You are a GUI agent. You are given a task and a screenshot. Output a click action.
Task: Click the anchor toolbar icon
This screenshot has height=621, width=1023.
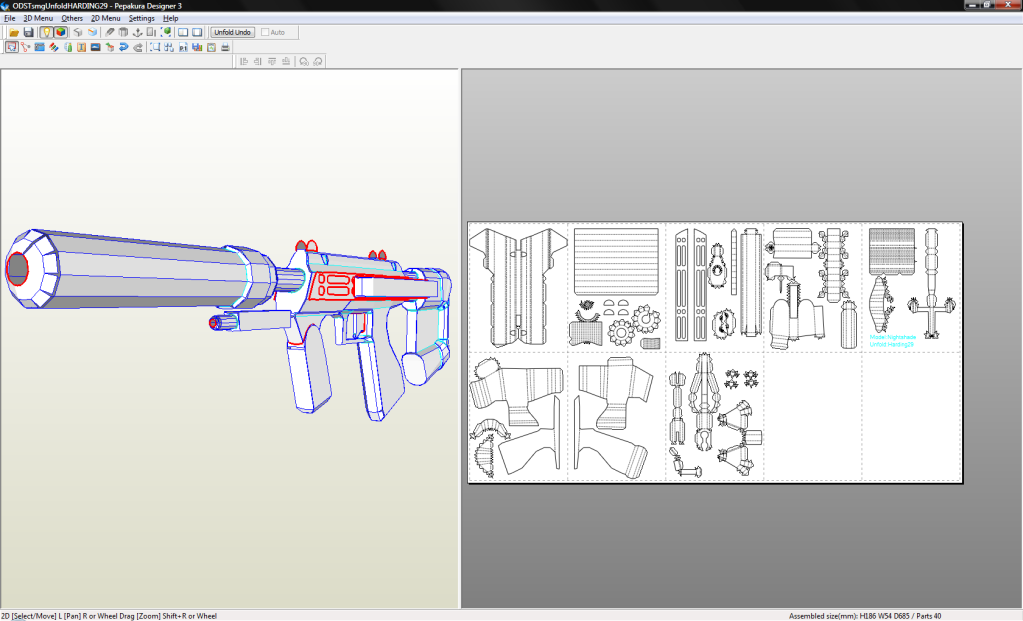pos(138,32)
